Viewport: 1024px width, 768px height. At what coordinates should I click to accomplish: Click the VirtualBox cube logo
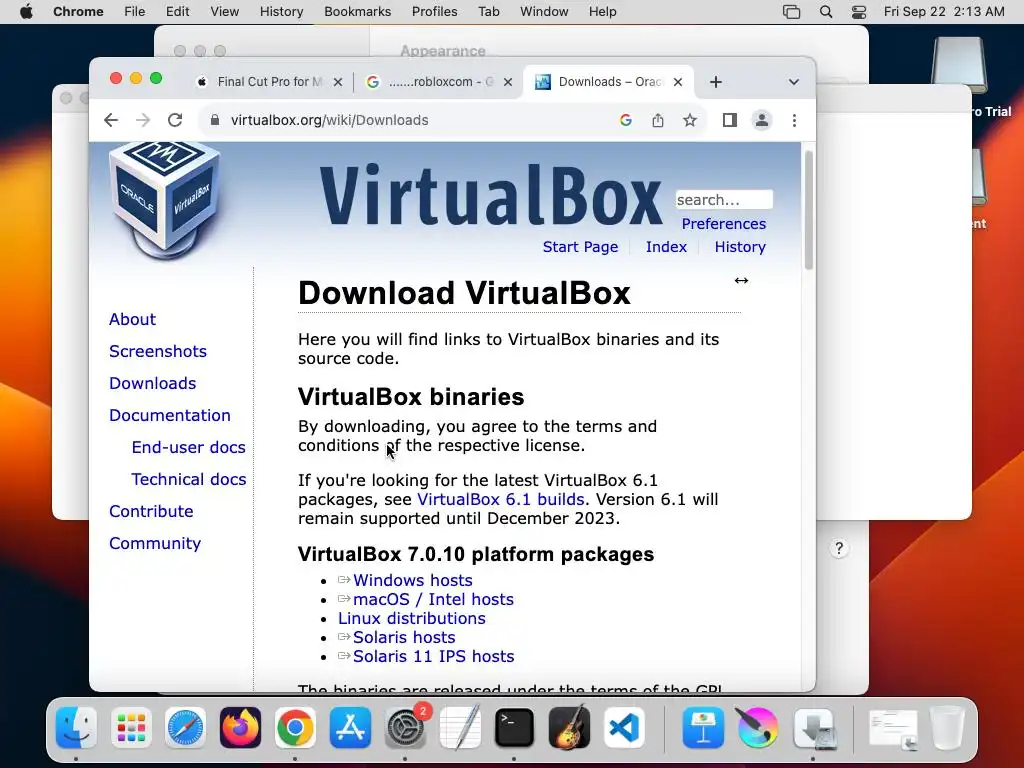point(165,201)
